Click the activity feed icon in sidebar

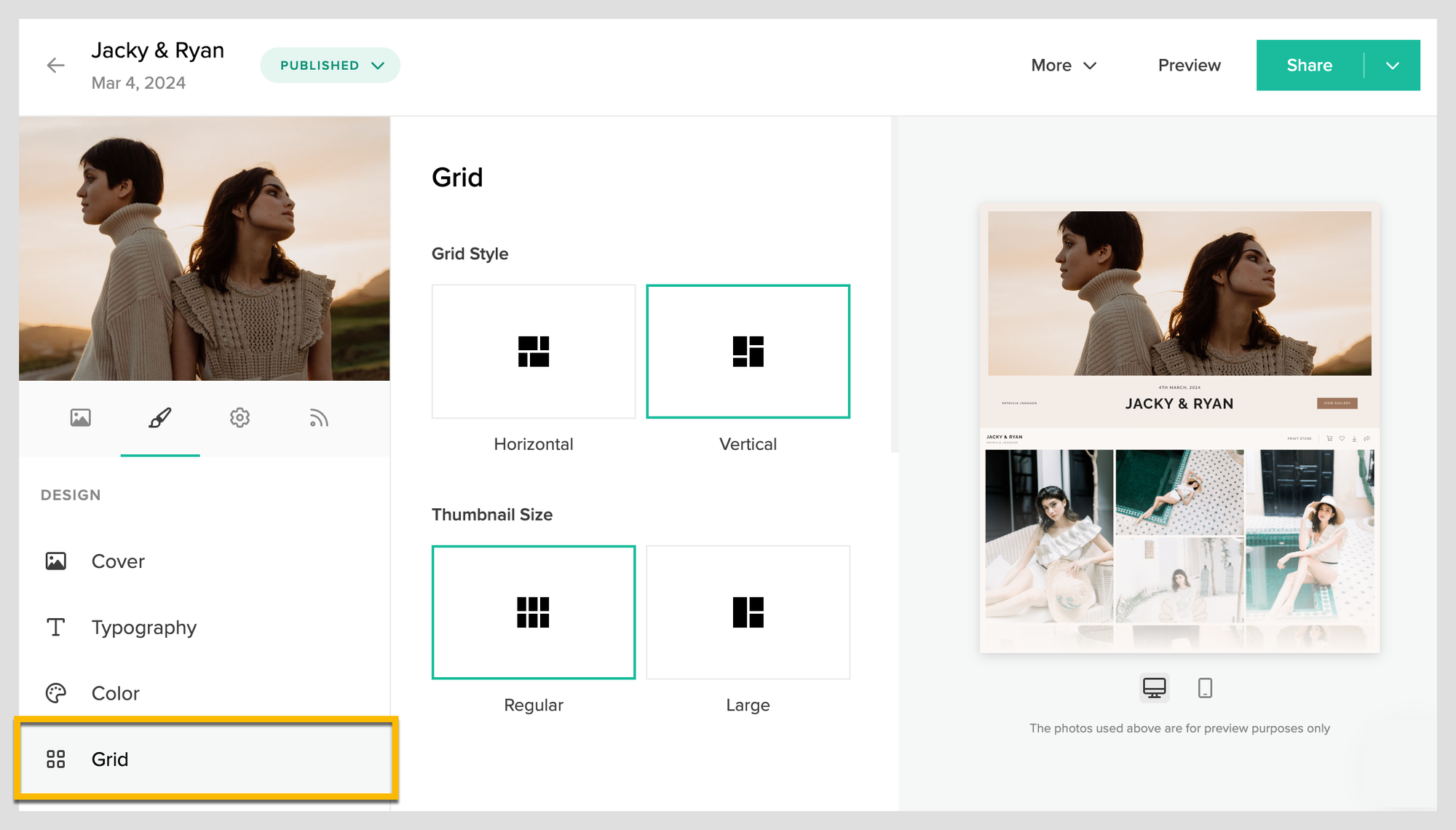tap(318, 417)
